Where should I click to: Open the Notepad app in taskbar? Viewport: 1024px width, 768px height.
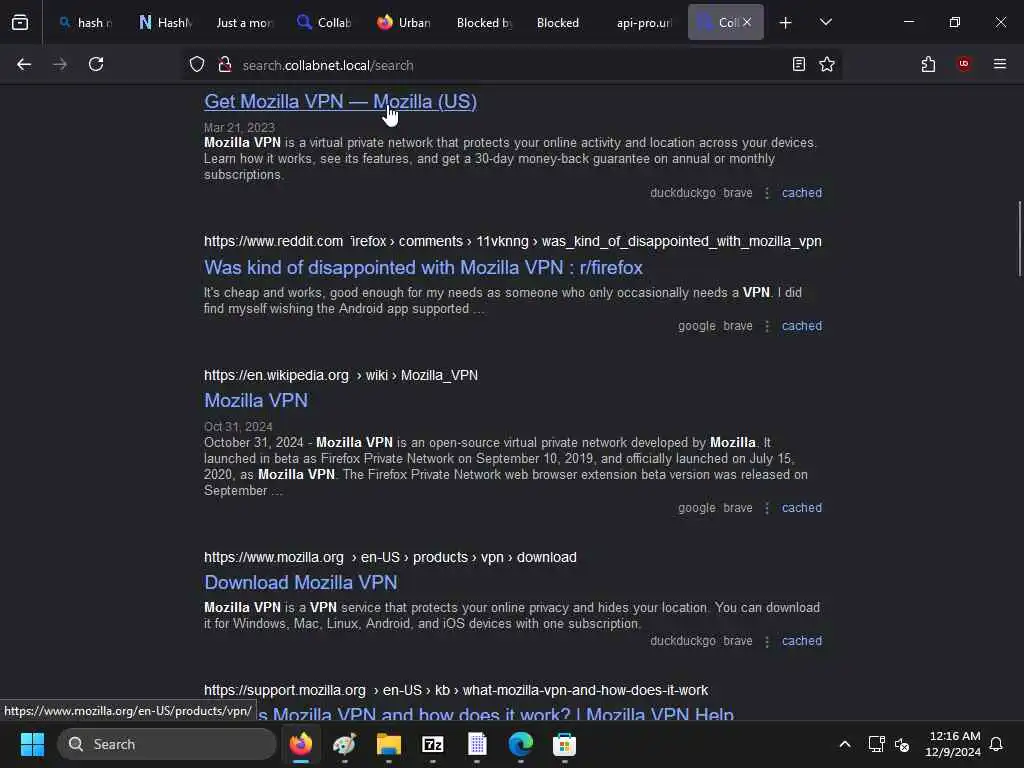(477, 744)
